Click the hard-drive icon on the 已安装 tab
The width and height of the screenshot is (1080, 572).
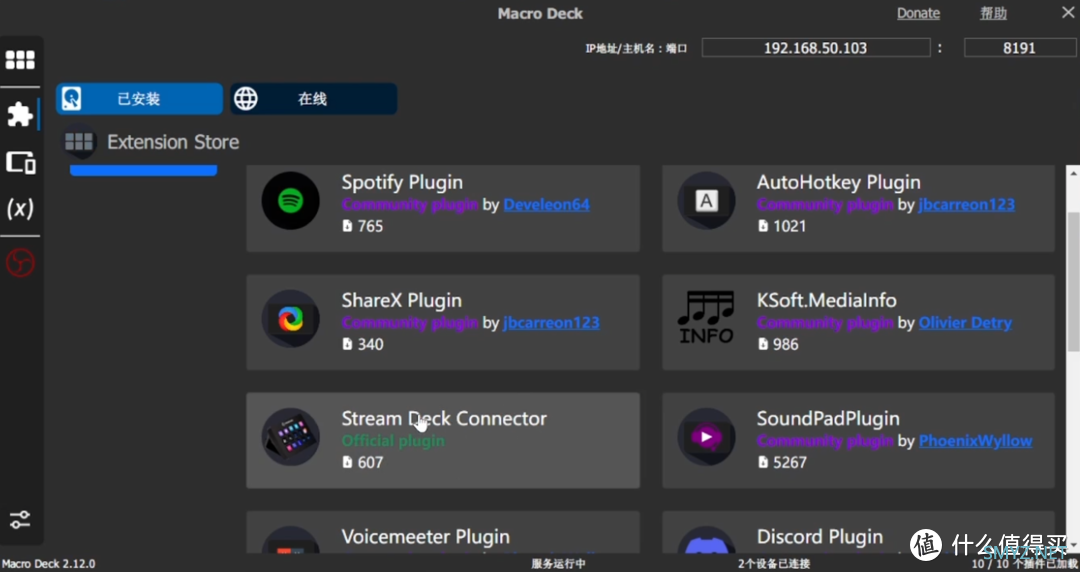[x=72, y=99]
